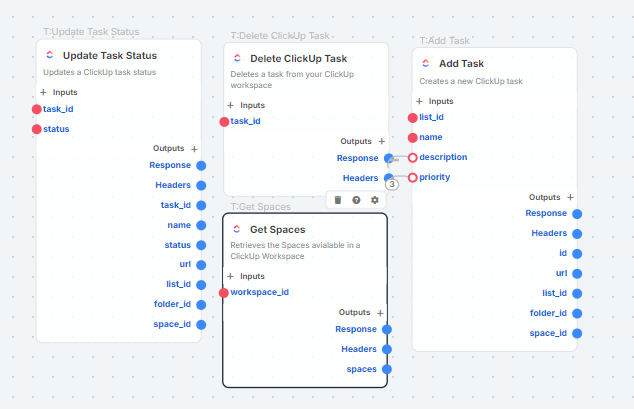Viewport: 634px width, 409px height.
Task: Select workspace_id input port on Get Spaces
Action: [224, 293]
